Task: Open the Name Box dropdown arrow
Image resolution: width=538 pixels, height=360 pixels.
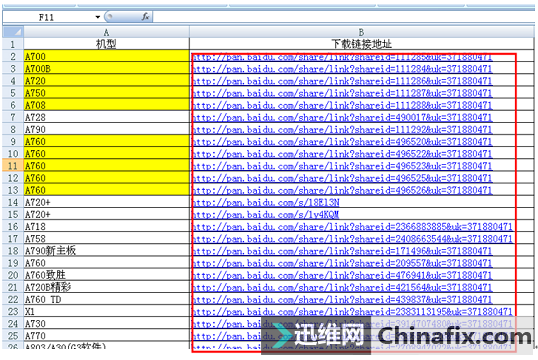Action: point(98,17)
